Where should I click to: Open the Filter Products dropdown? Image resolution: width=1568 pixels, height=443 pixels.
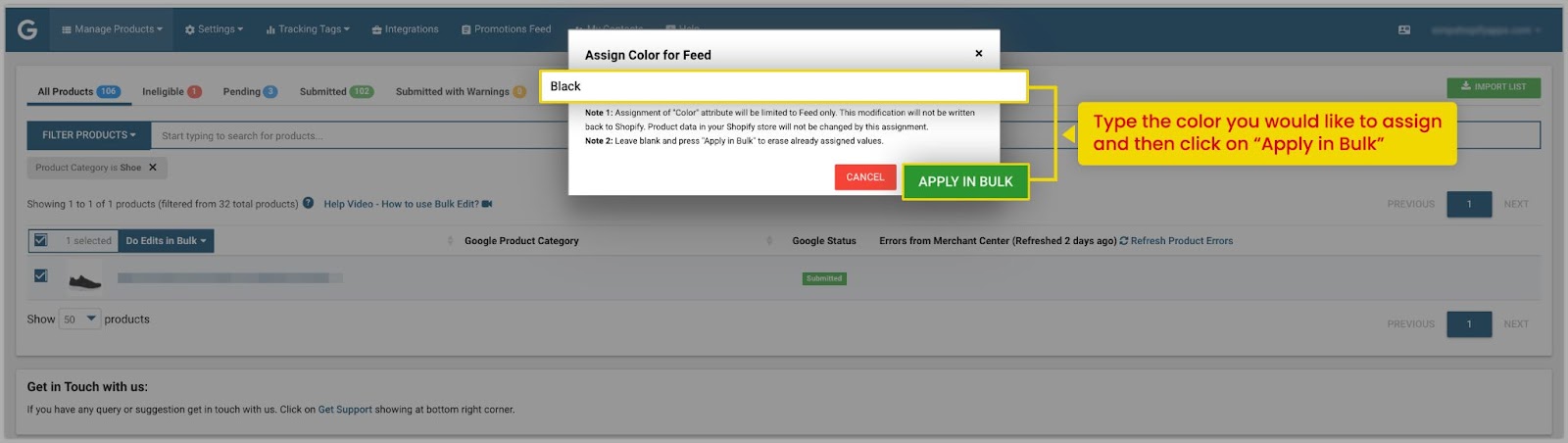click(x=89, y=135)
